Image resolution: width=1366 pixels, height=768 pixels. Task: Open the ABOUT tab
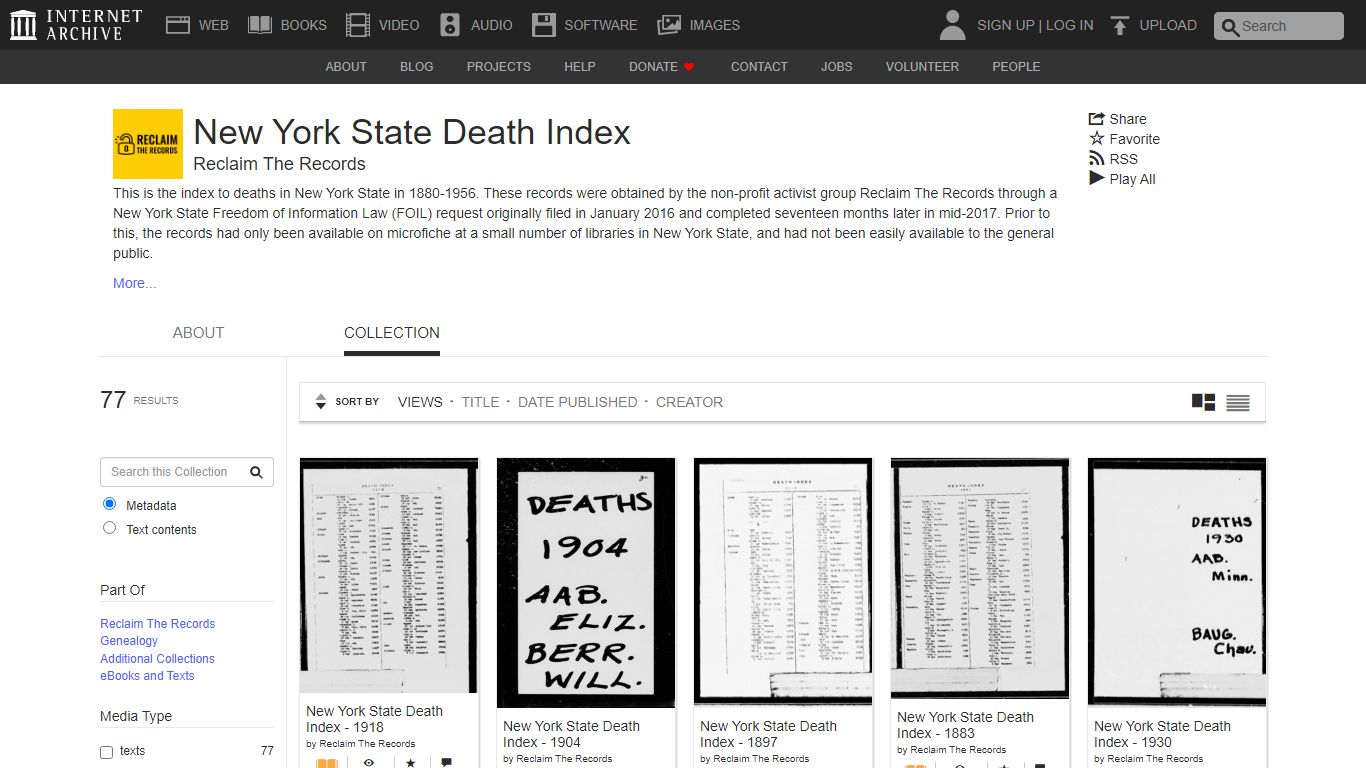click(198, 333)
